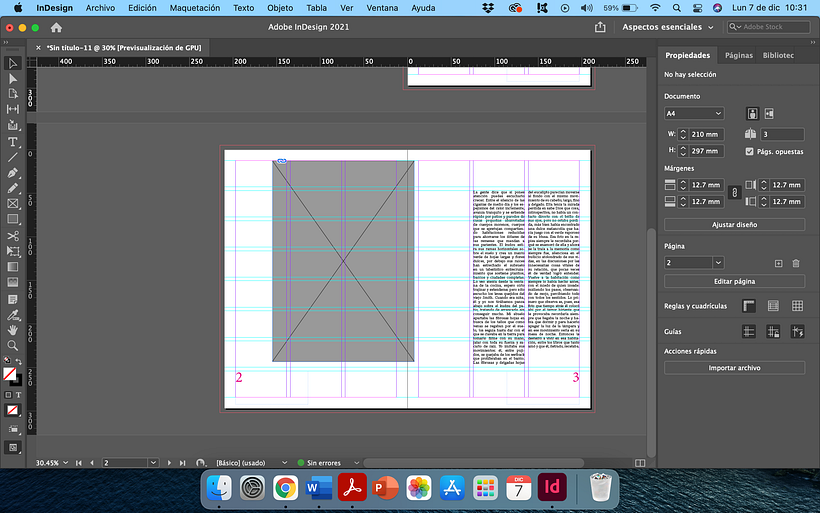Pick the Gradient Feather tool
Screen dimensions: 820x513
coord(13,282)
